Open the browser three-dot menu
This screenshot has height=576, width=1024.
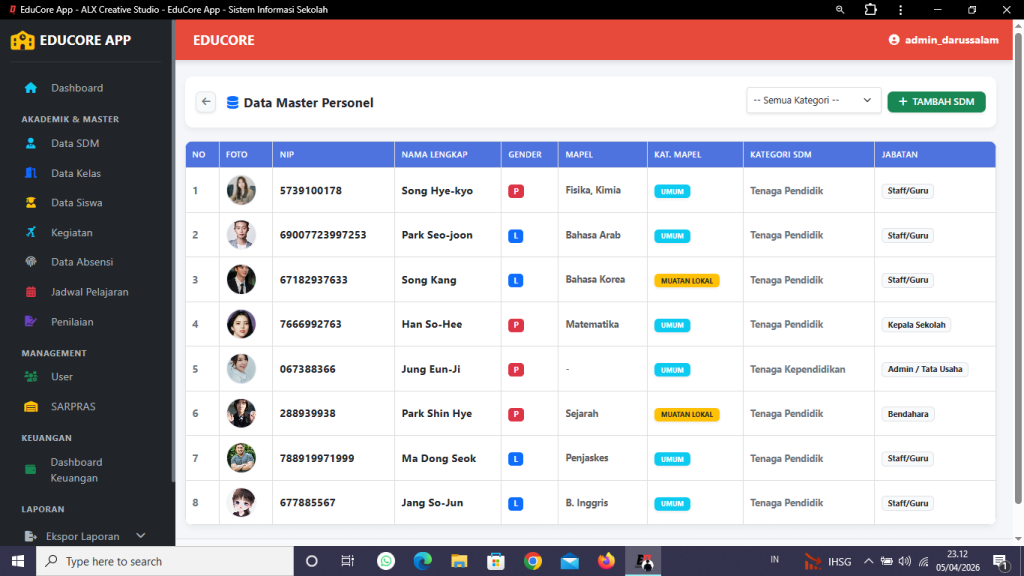[x=901, y=10]
